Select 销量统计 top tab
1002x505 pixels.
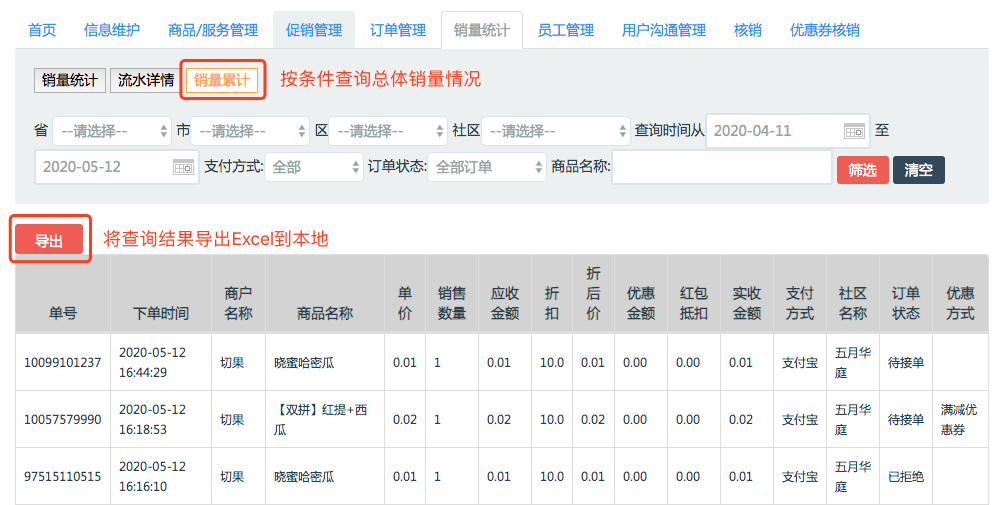pos(482,30)
